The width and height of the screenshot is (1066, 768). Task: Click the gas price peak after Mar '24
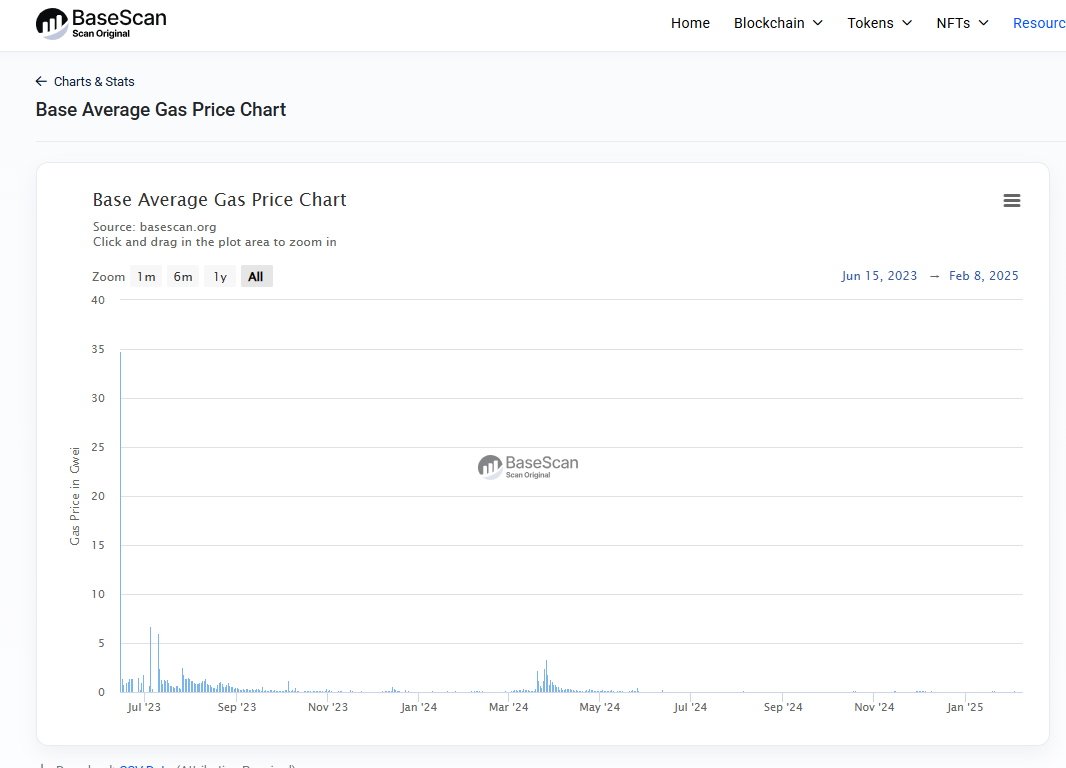[x=546, y=676]
